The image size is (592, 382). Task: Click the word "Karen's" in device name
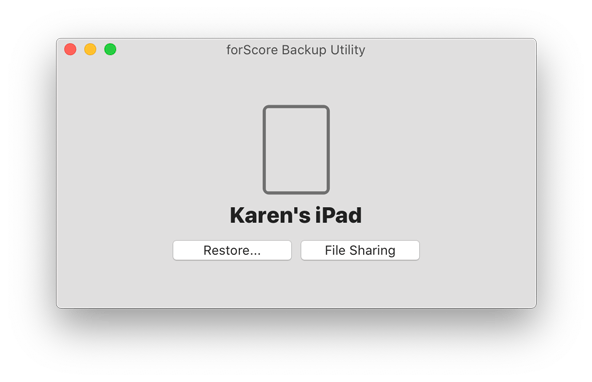tap(270, 215)
